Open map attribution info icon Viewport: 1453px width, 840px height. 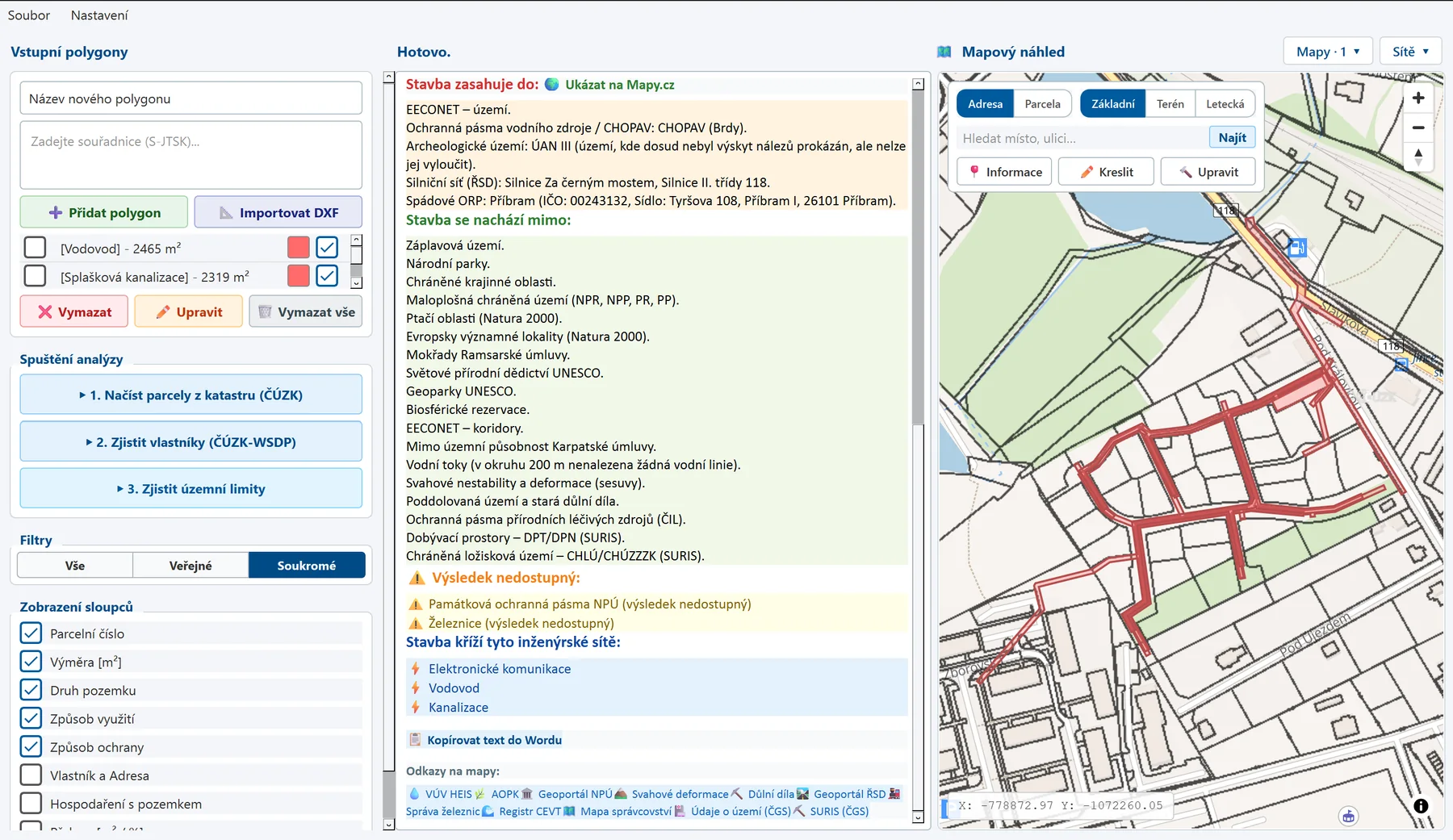click(x=1421, y=805)
